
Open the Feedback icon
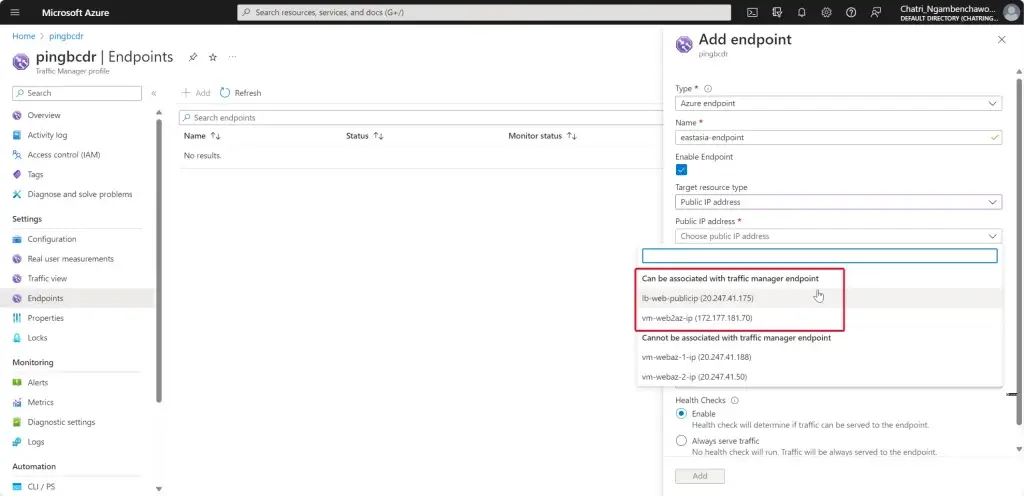pyautogui.click(x=876, y=12)
